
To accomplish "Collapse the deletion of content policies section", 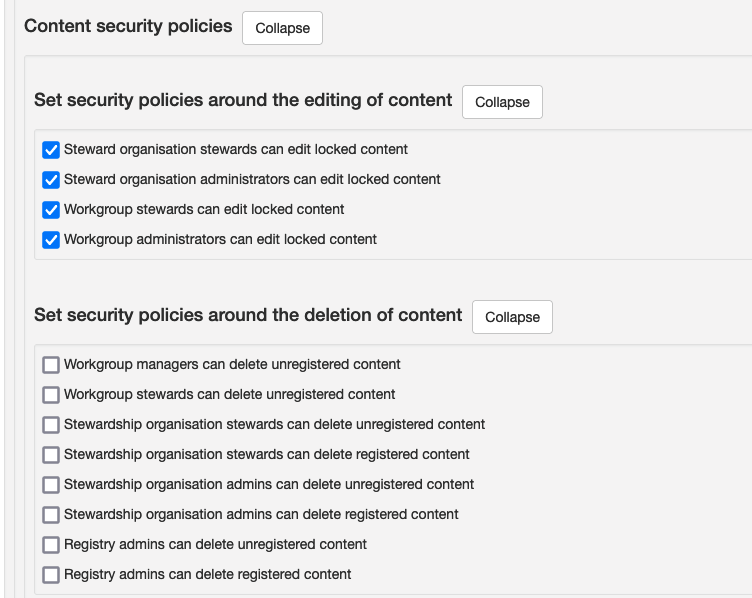I will tap(512, 317).
